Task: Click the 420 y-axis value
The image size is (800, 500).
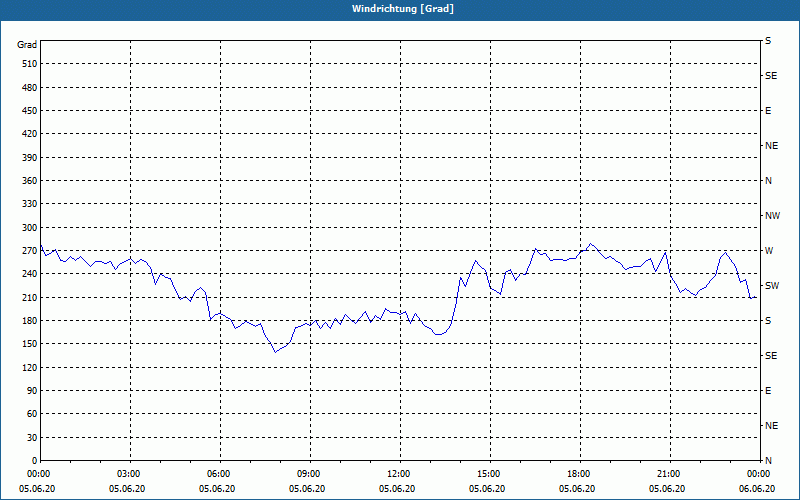Action: (x=29, y=134)
